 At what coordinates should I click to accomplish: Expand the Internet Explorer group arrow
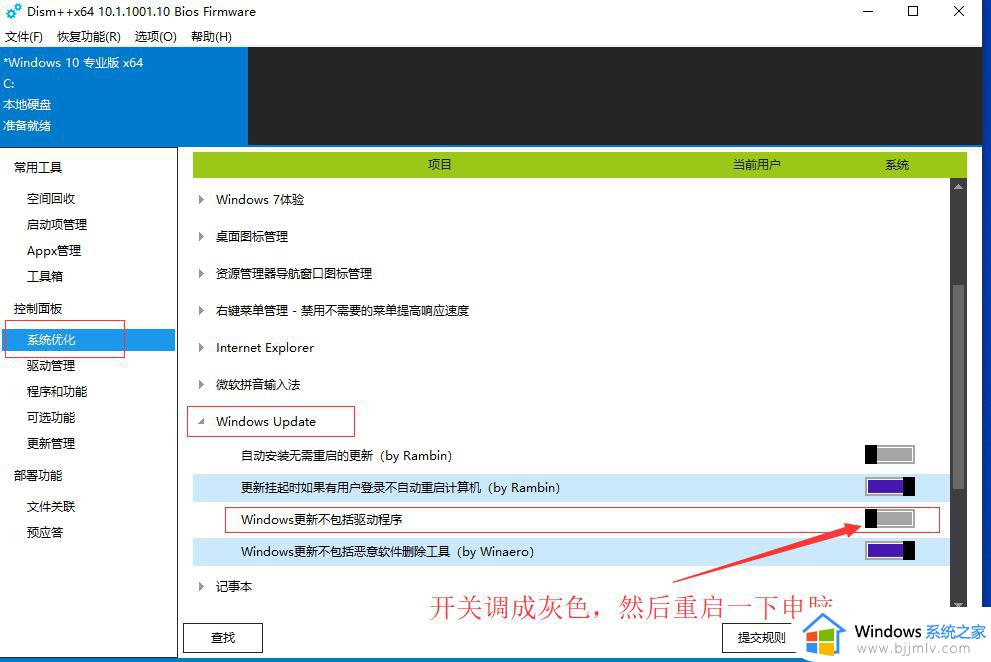pyautogui.click(x=201, y=348)
